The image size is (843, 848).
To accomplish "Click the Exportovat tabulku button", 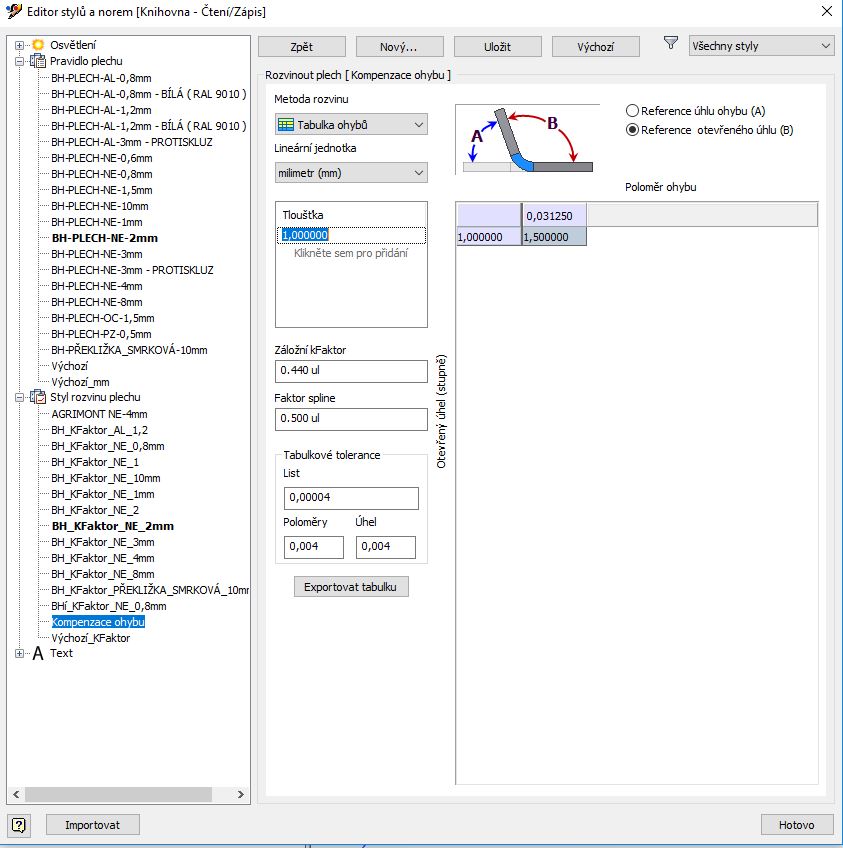I will point(350,587).
